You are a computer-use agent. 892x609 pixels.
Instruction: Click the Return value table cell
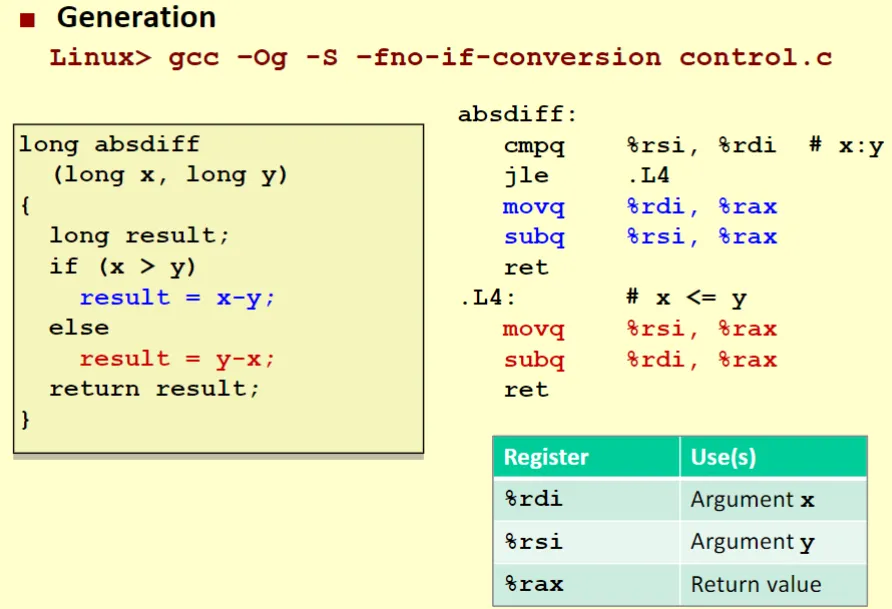coord(755,584)
